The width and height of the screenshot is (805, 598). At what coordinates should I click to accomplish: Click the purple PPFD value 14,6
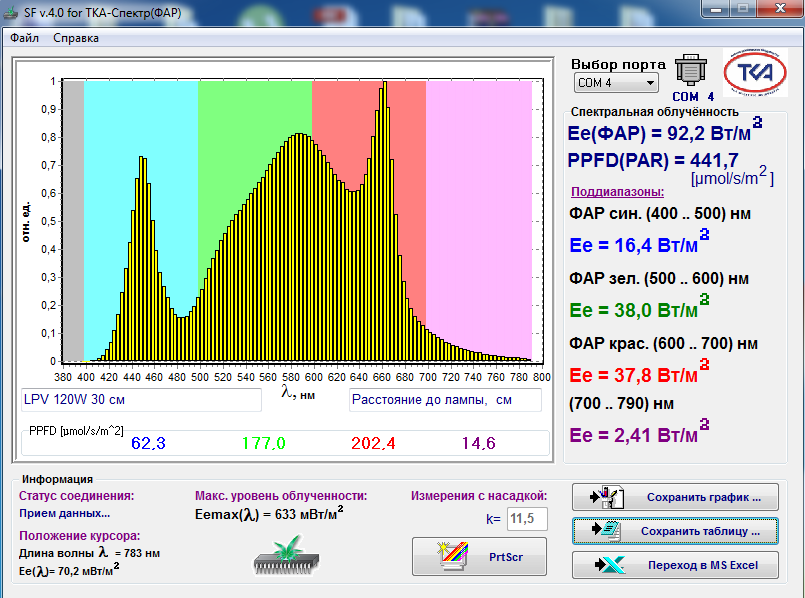point(478,443)
